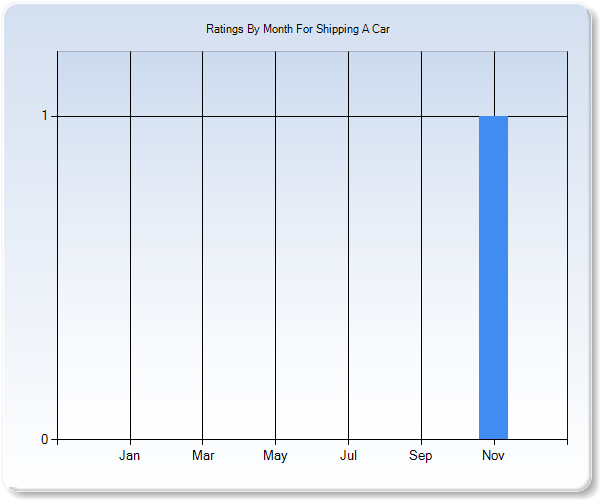Click the chart title about Shipping A Car
The height and width of the screenshot is (500, 600).
298,30
